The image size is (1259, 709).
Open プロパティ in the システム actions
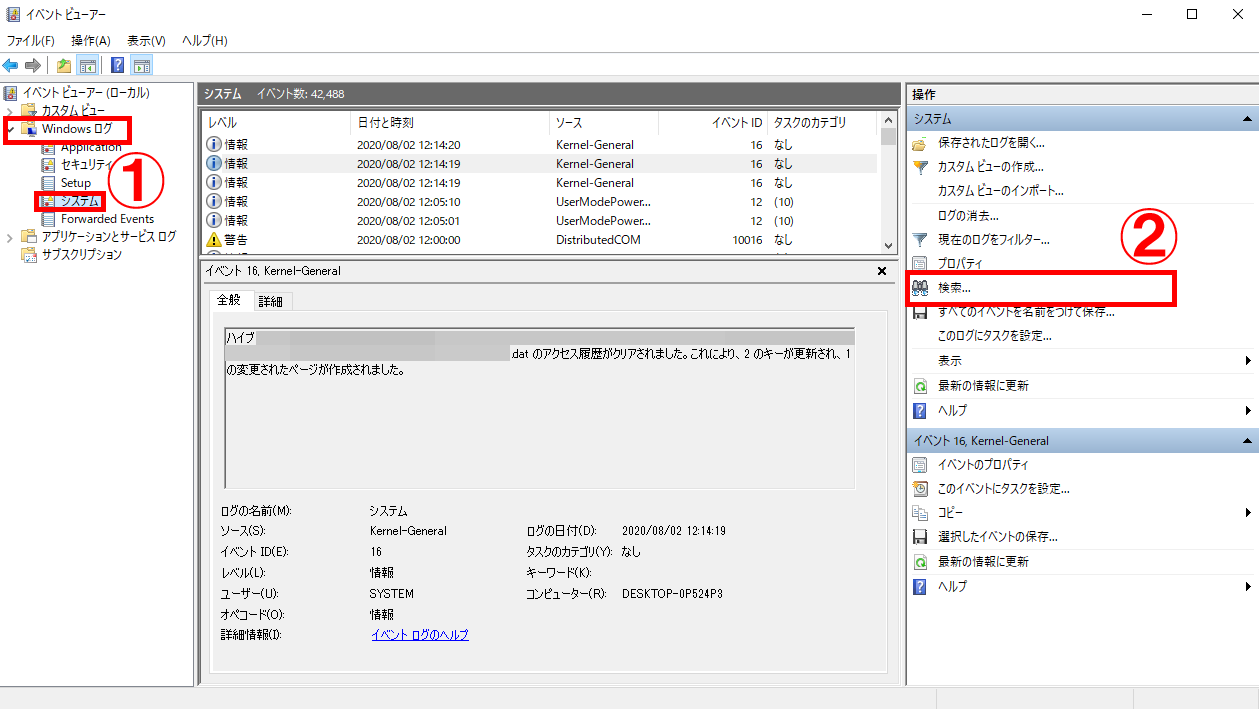point(960,264)
